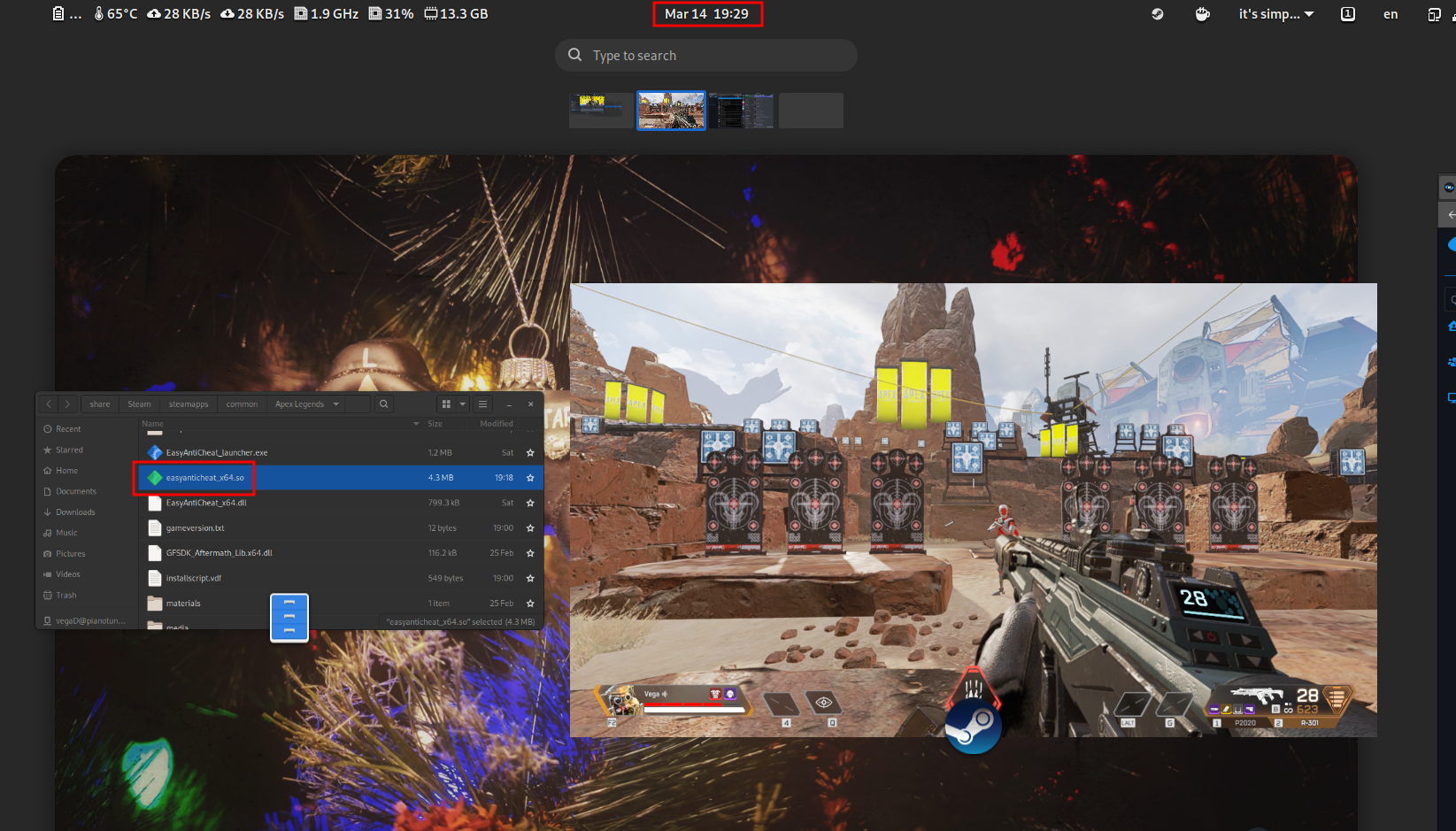Sort files by the Modified column
The height and width of the screenshot is (831, 1456).
click(x=497, y=424)
